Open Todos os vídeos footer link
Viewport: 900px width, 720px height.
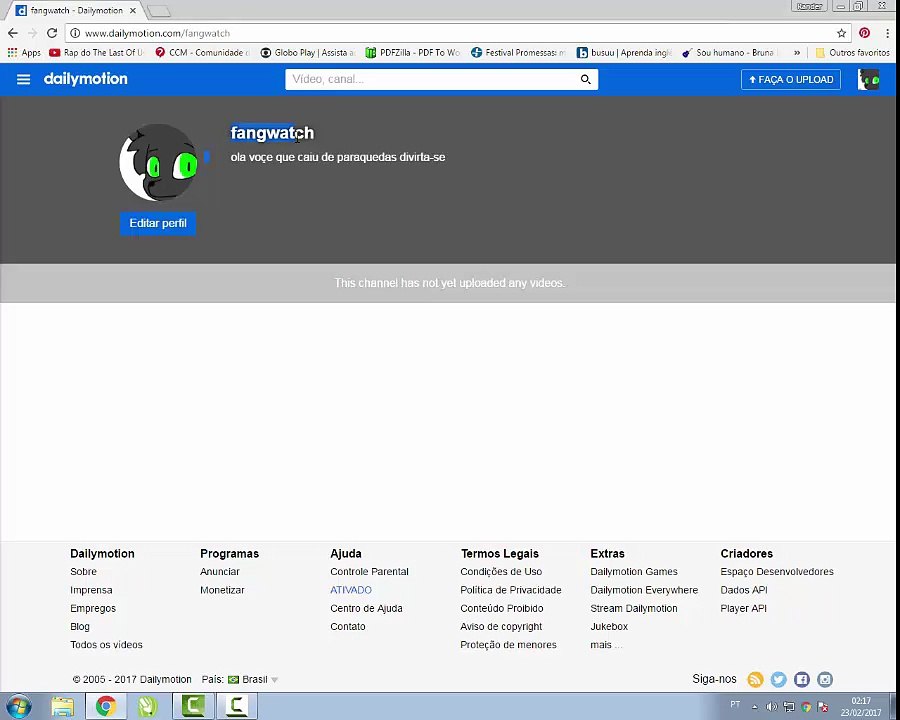(x=106, y=645)
